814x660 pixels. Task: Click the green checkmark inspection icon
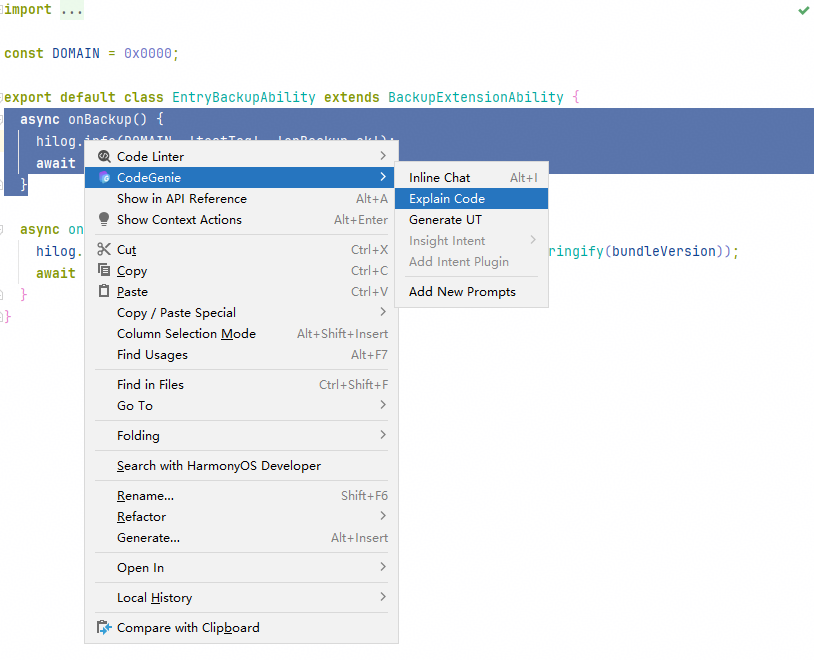point(804,10)
